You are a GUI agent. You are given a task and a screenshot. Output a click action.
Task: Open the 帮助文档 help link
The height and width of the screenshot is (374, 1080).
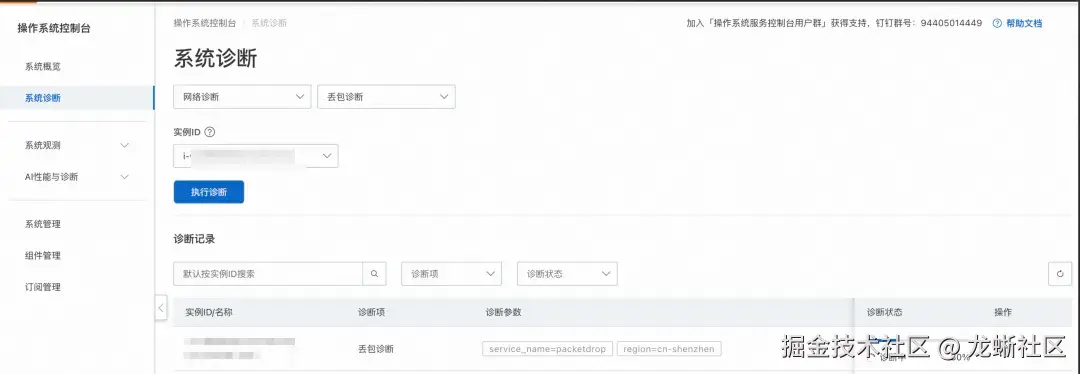pyautogui.click(x=1024, y=23)
